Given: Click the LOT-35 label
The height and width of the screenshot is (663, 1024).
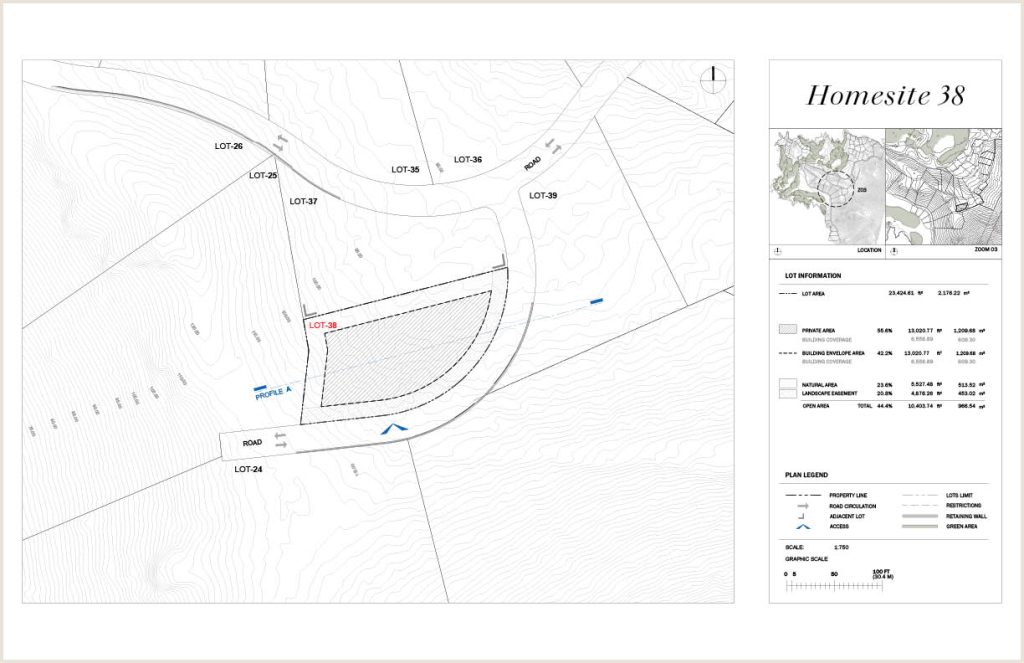Looking at the screenshot, I should (x=405, y=169).
